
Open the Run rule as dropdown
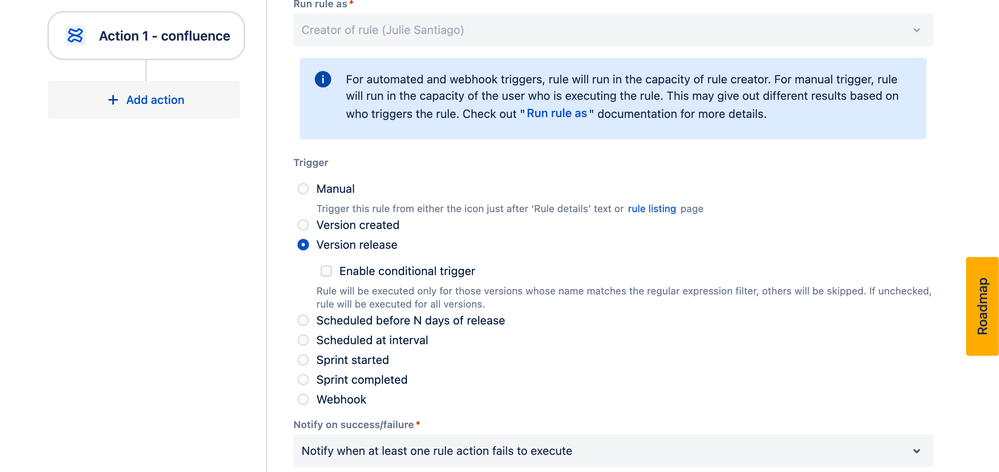(613, 30)
